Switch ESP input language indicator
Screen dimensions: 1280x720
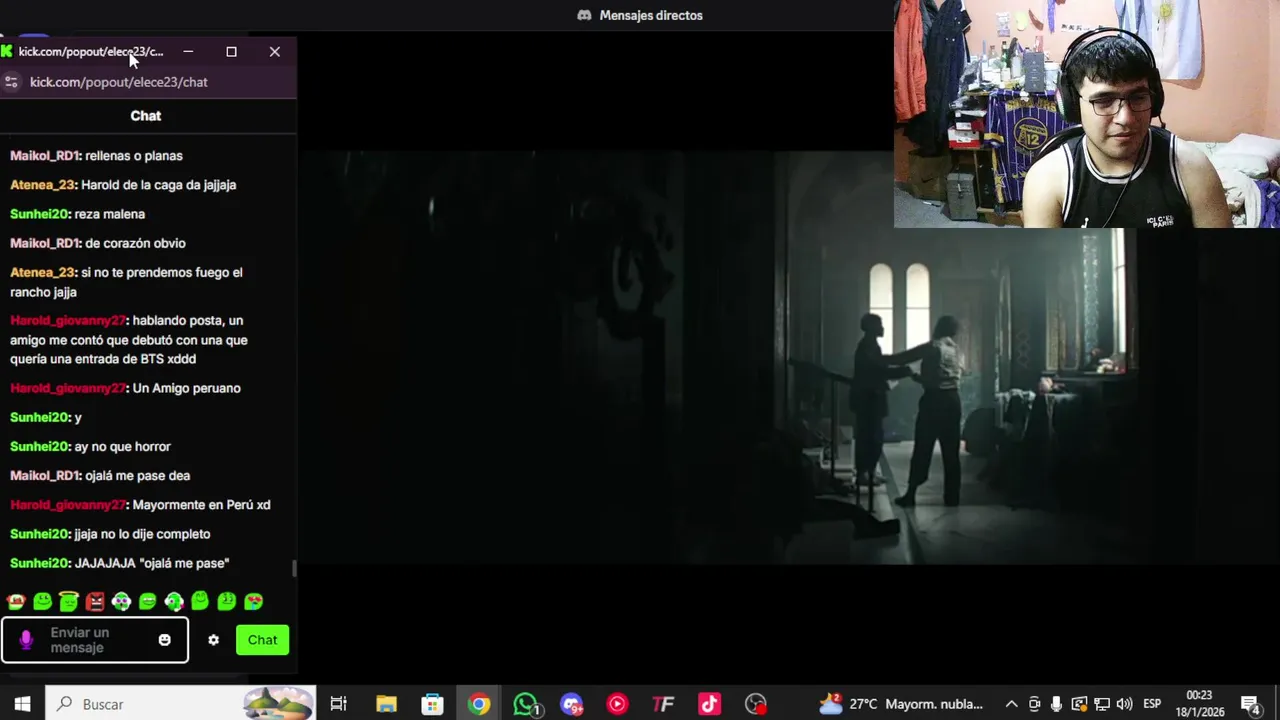tap(1152, 704)
